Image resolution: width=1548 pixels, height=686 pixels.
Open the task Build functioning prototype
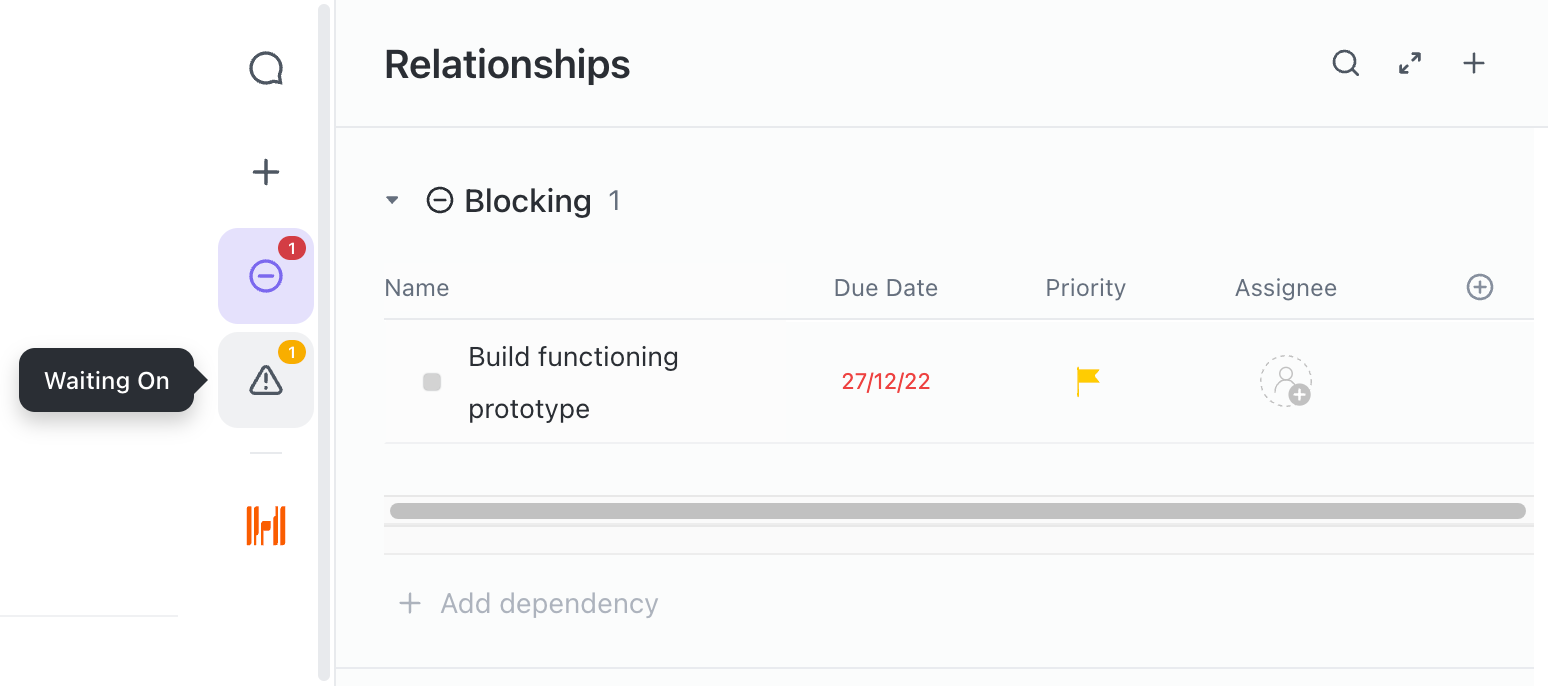click(573, 381)
